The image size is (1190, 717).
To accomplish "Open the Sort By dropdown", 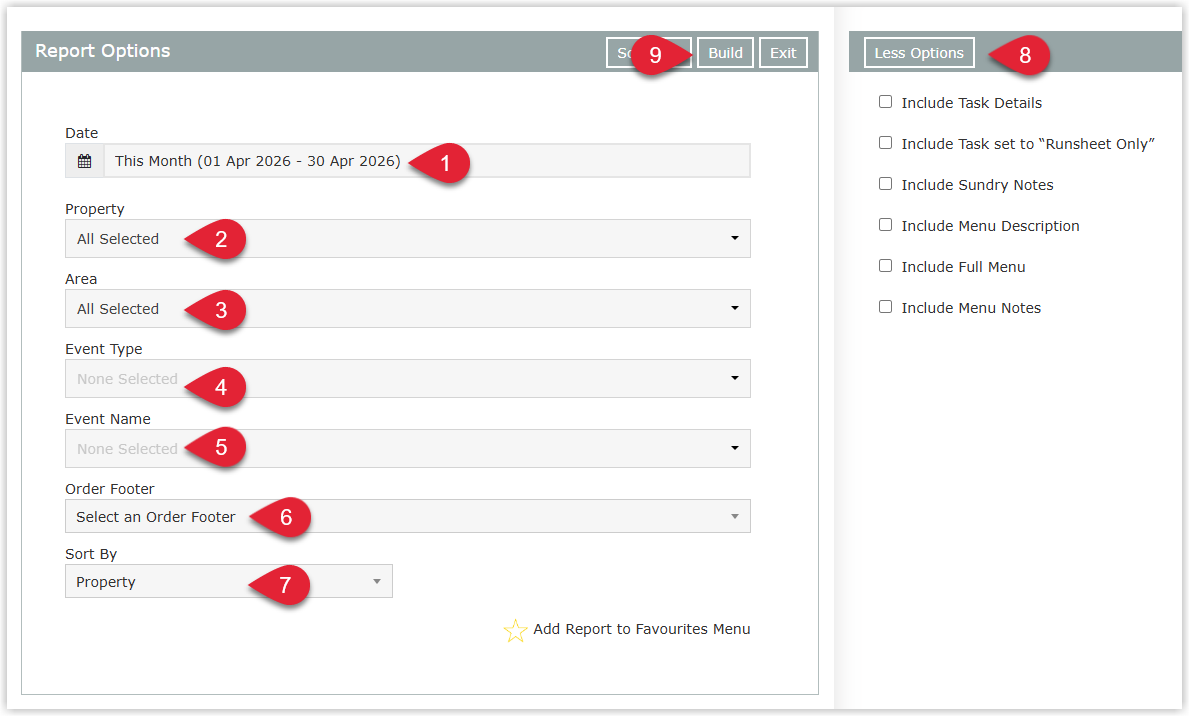I will click(x=228, y=581).
